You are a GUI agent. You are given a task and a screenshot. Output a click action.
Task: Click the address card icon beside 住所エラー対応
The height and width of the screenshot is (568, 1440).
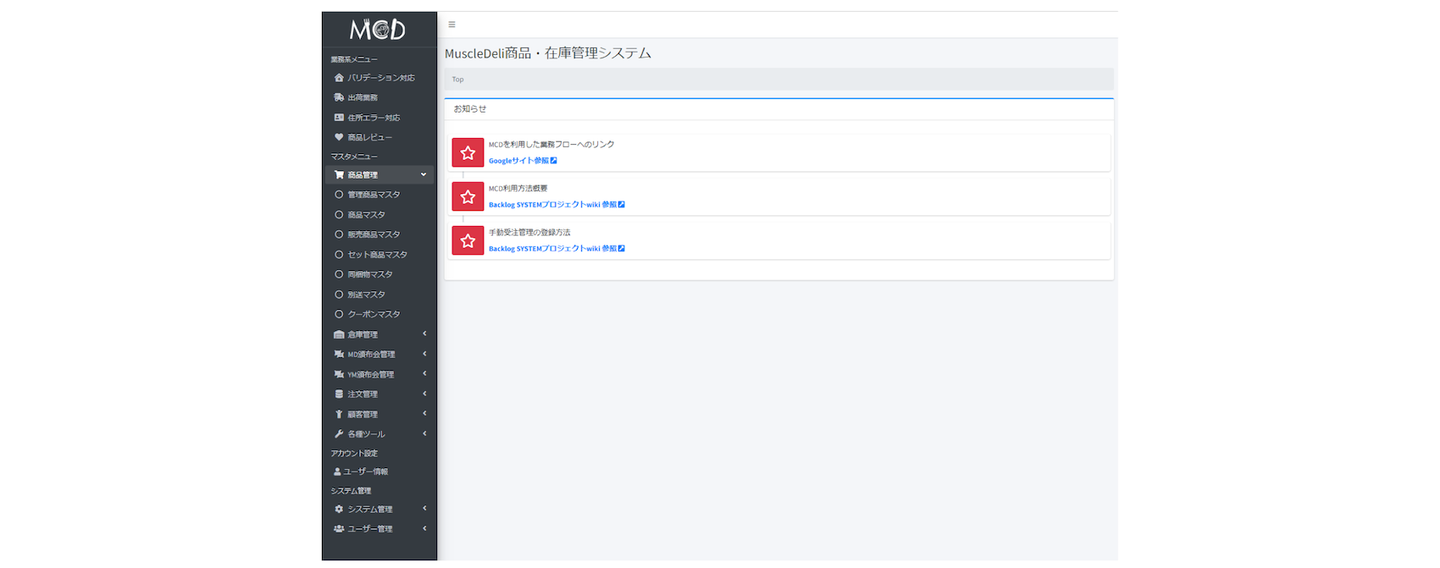(339, 117)
